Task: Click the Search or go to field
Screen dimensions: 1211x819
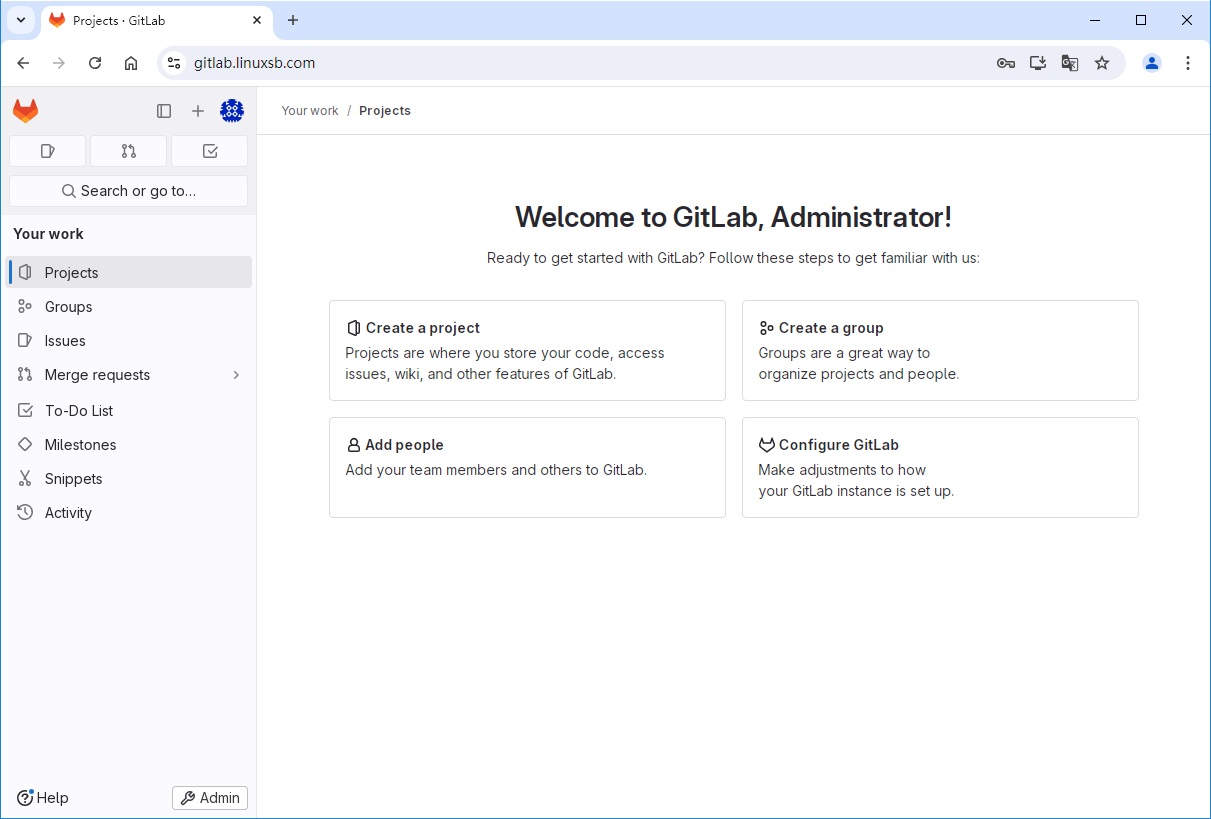Action: coord(128,191)
